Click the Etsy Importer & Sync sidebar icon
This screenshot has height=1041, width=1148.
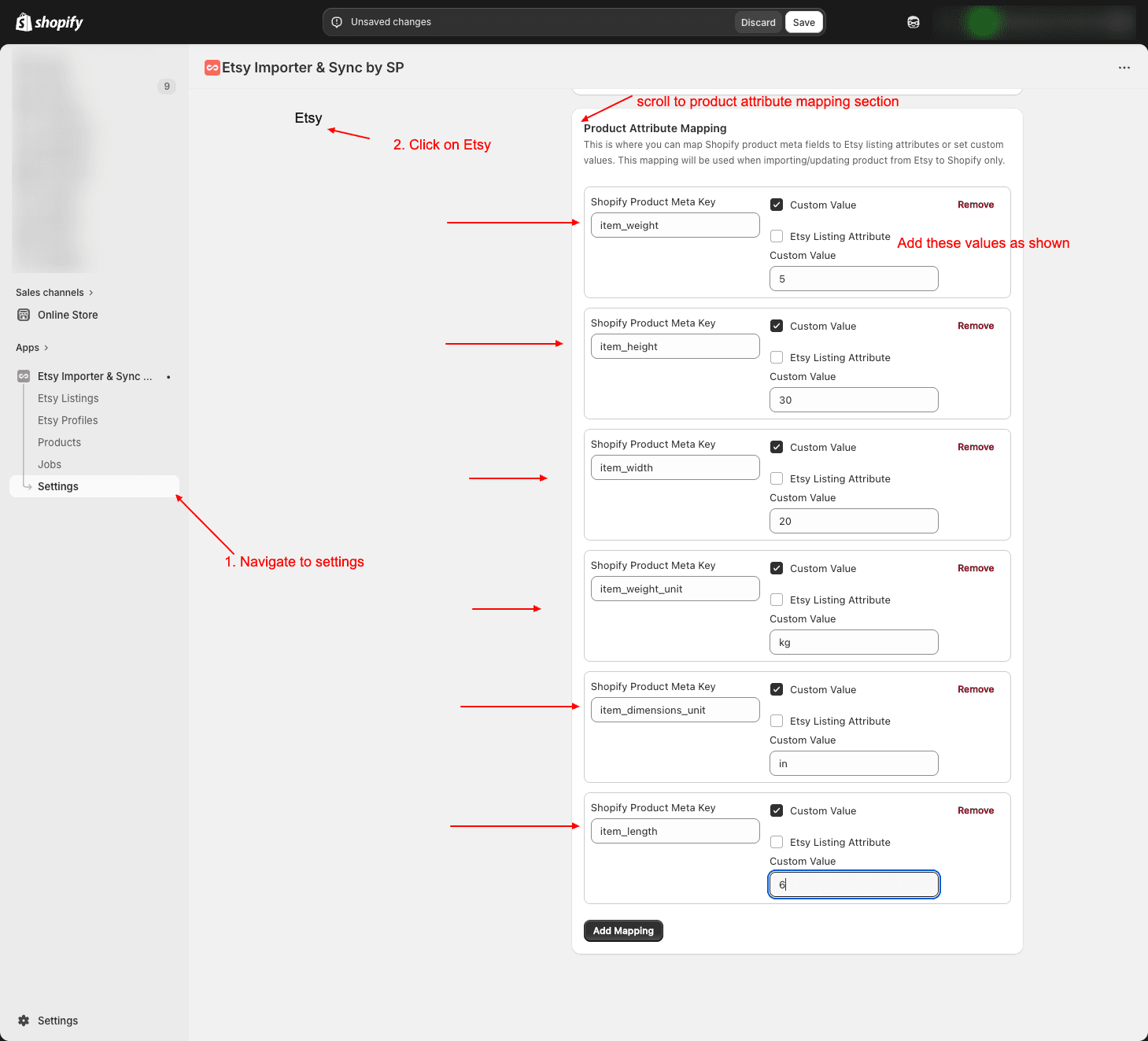[x=24, y=376]
